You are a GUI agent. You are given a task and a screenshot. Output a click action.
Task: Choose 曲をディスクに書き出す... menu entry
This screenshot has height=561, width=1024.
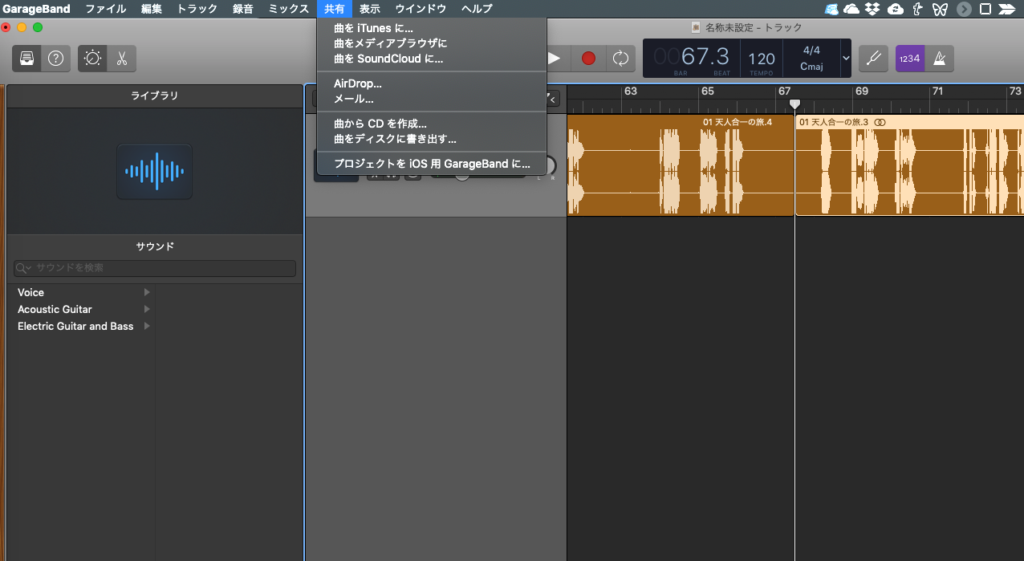(432, 139)
